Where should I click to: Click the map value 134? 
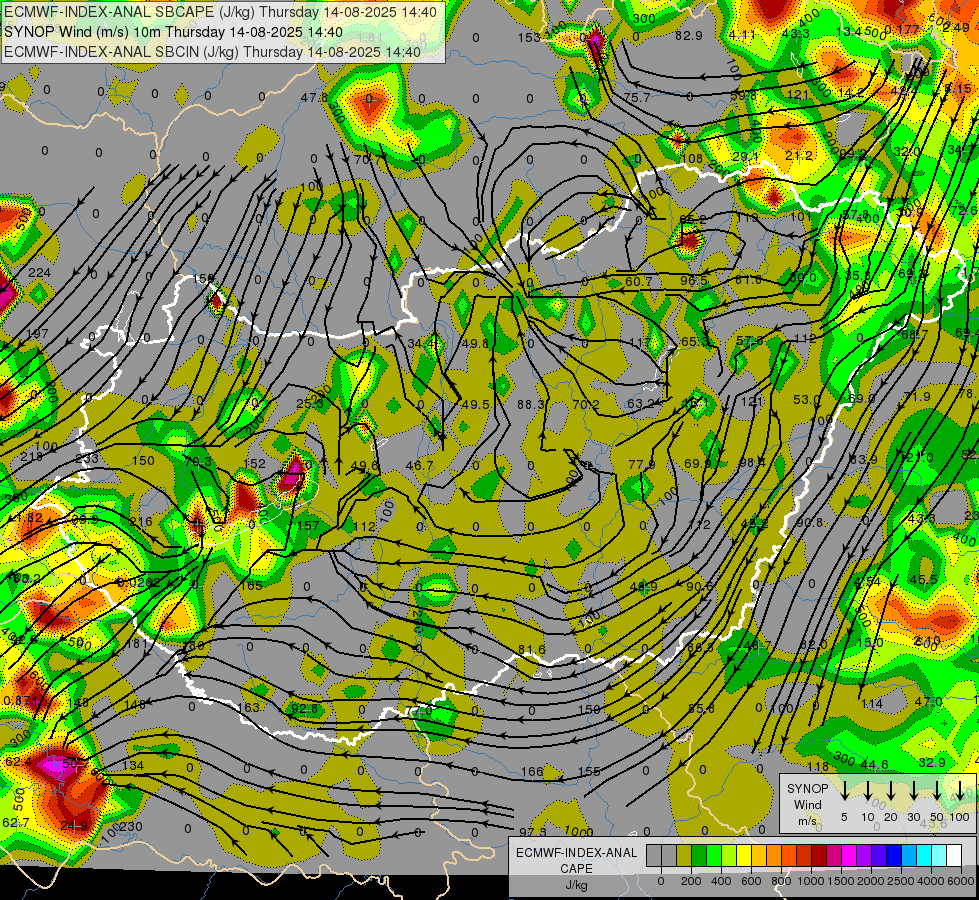pos(133,766)
